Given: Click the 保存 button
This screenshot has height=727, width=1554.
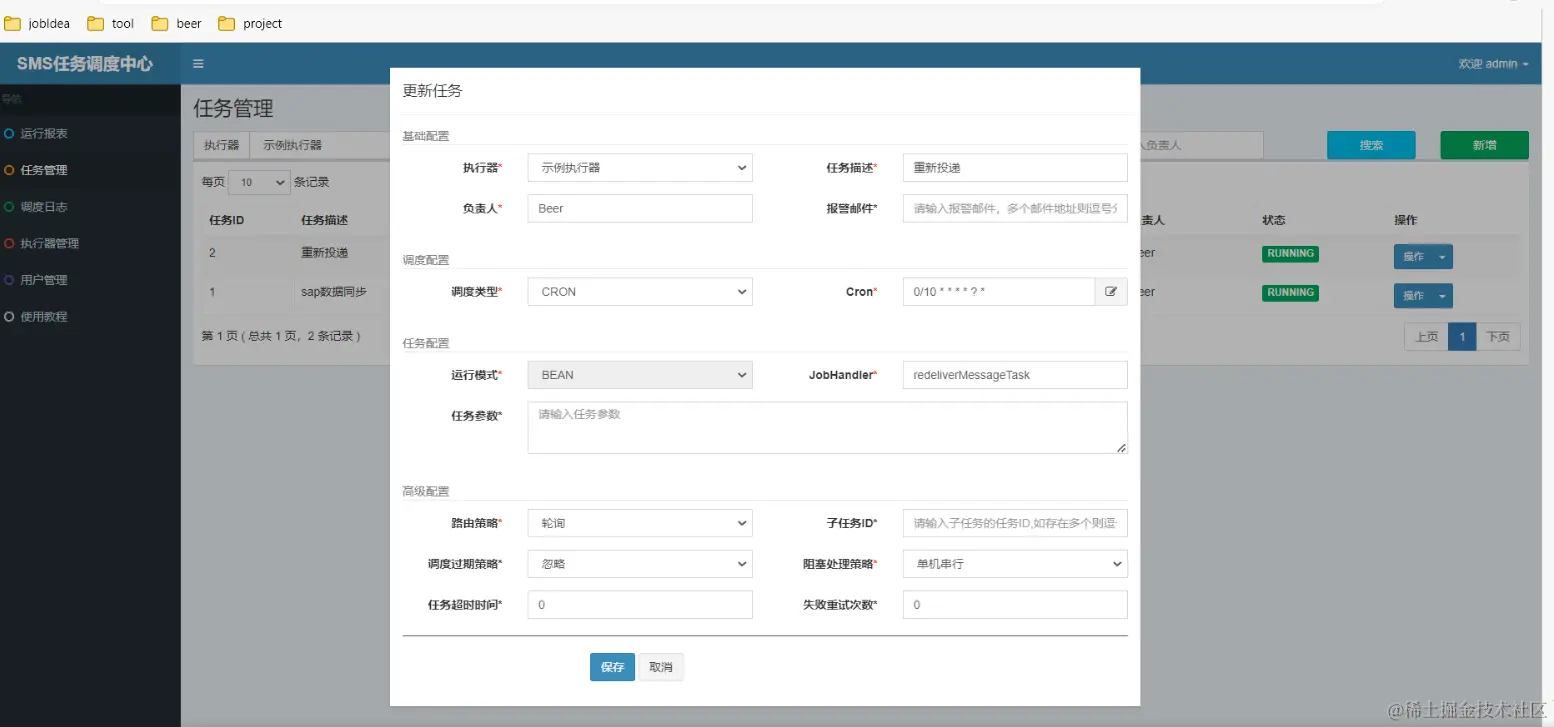Looking at the screenshot, I should pyautogui.click(x=612, y=667).
